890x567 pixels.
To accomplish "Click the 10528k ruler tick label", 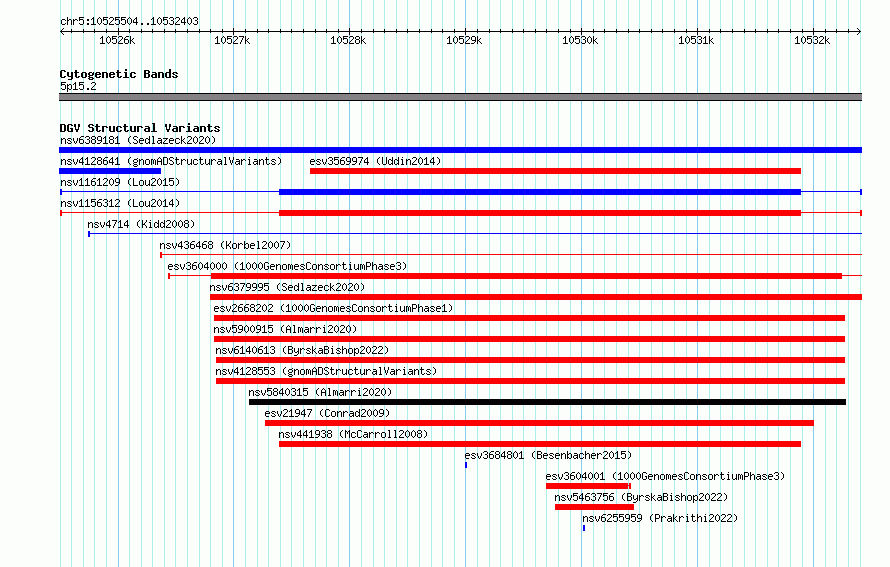I will click(349, 40).
